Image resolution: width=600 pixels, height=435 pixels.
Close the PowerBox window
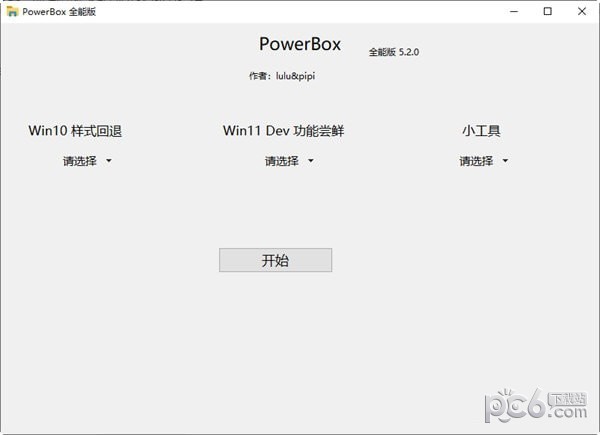tap(582, 11)
